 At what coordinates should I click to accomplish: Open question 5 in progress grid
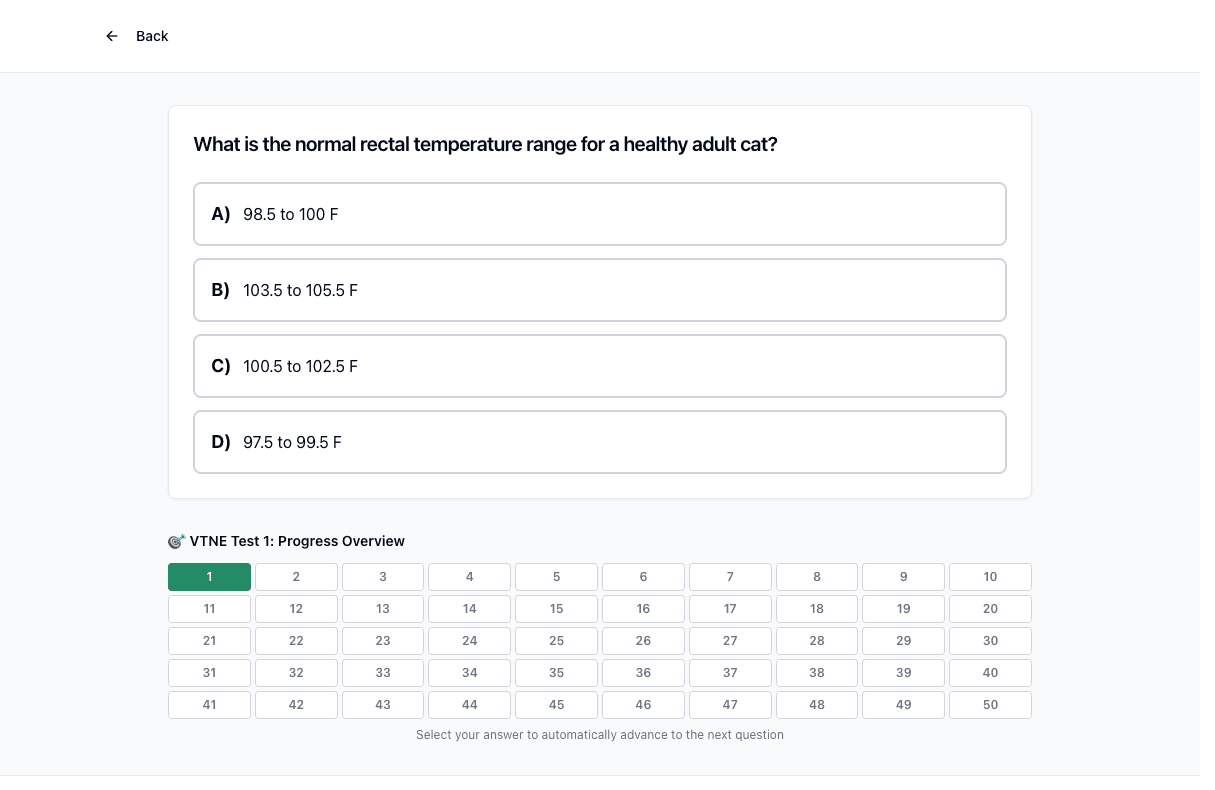[x=557, y=577]
